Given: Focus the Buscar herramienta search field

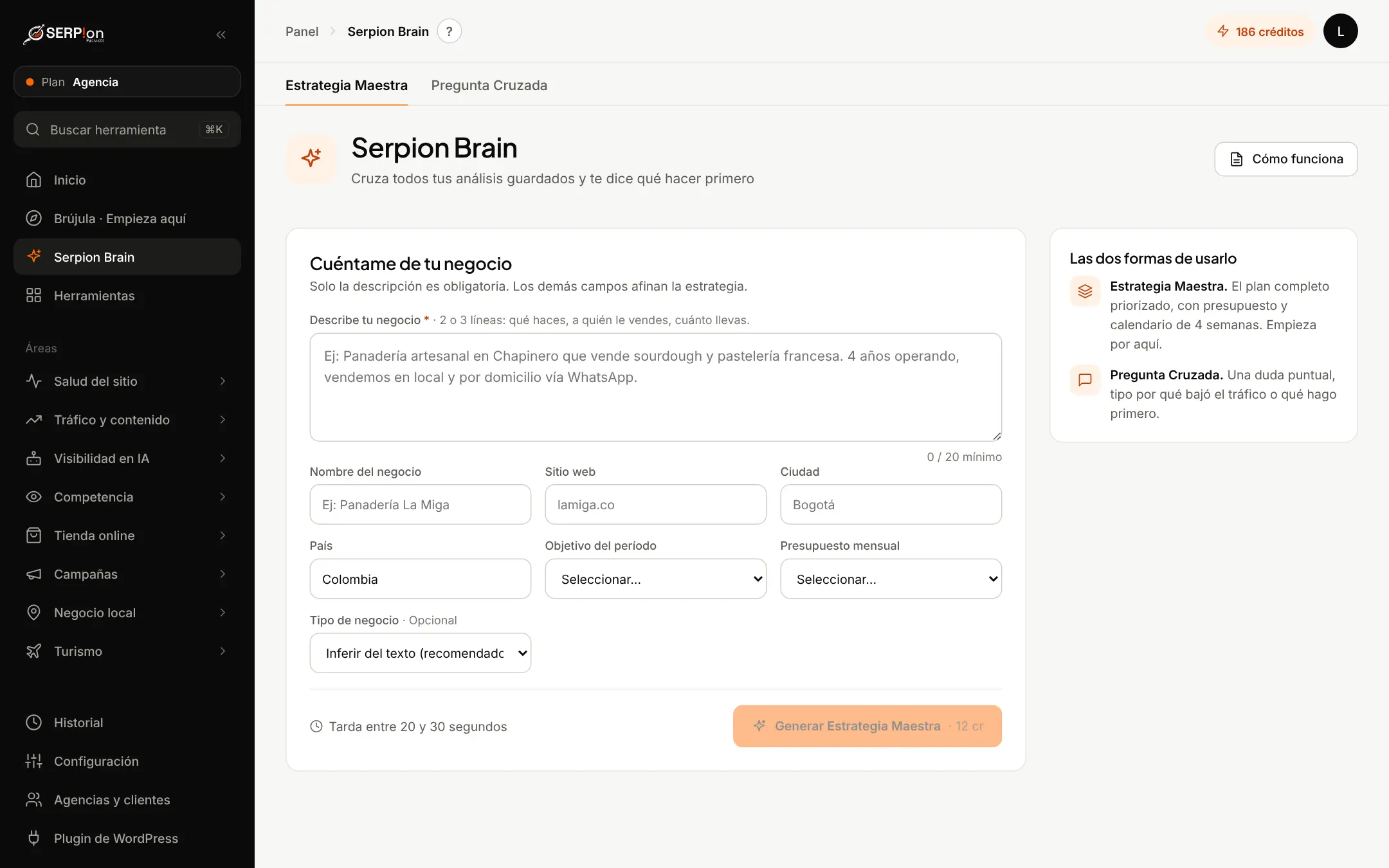Looking at the screenshot, I should point(127,129).
